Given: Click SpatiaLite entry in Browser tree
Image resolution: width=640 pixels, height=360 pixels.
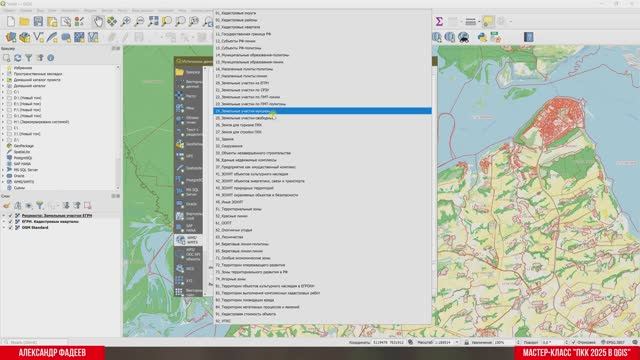Looking at the screenshot, I should (22, 152).
